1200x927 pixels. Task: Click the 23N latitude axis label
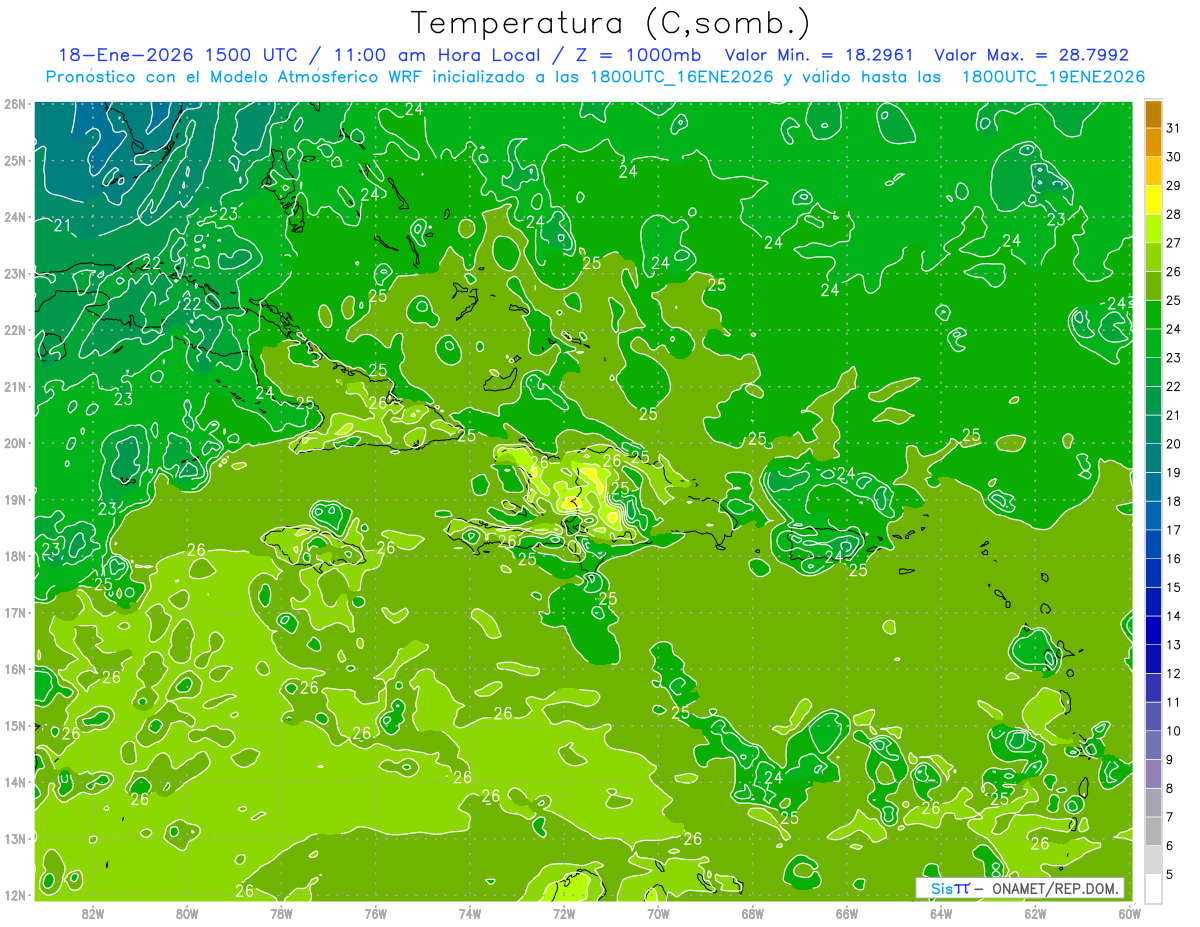click(14, 274)
